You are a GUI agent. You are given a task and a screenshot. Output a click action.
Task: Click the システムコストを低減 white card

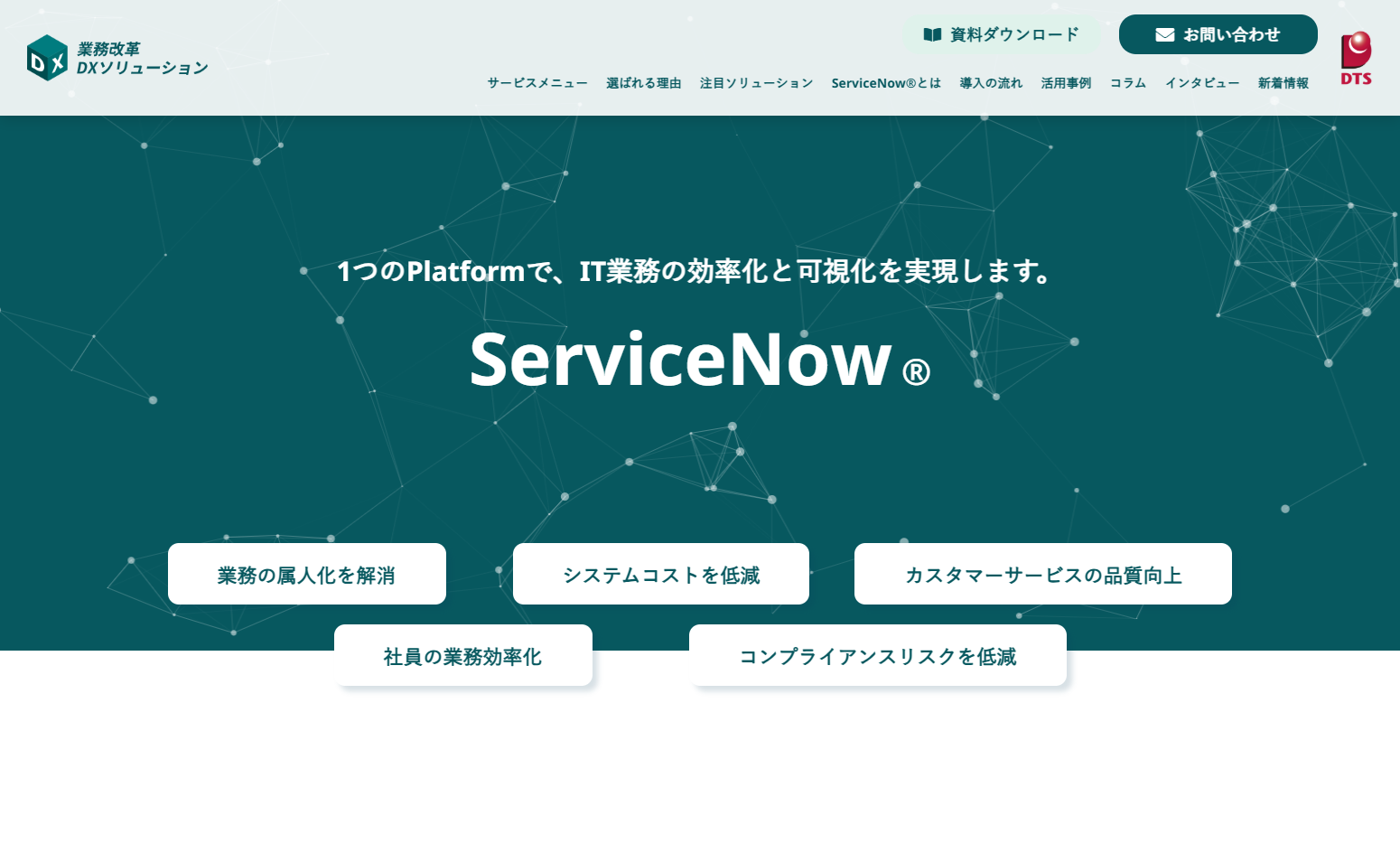661,574
